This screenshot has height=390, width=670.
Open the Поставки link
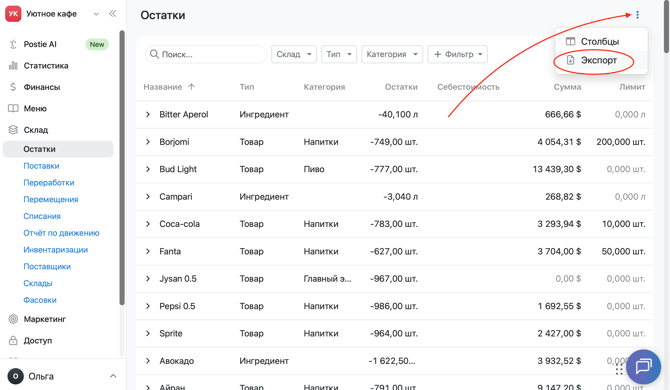pyautogui.click(x=41, y=166)
